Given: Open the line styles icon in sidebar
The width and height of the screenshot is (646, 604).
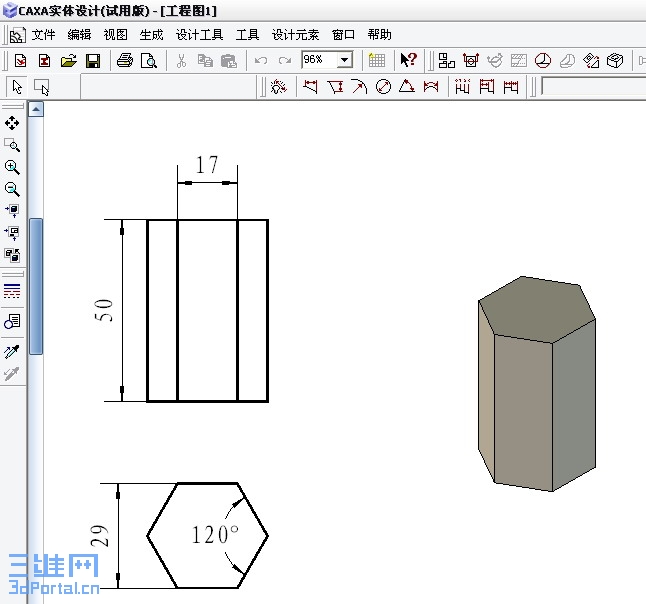Looking at the screenshot, I should coord(12,291).
